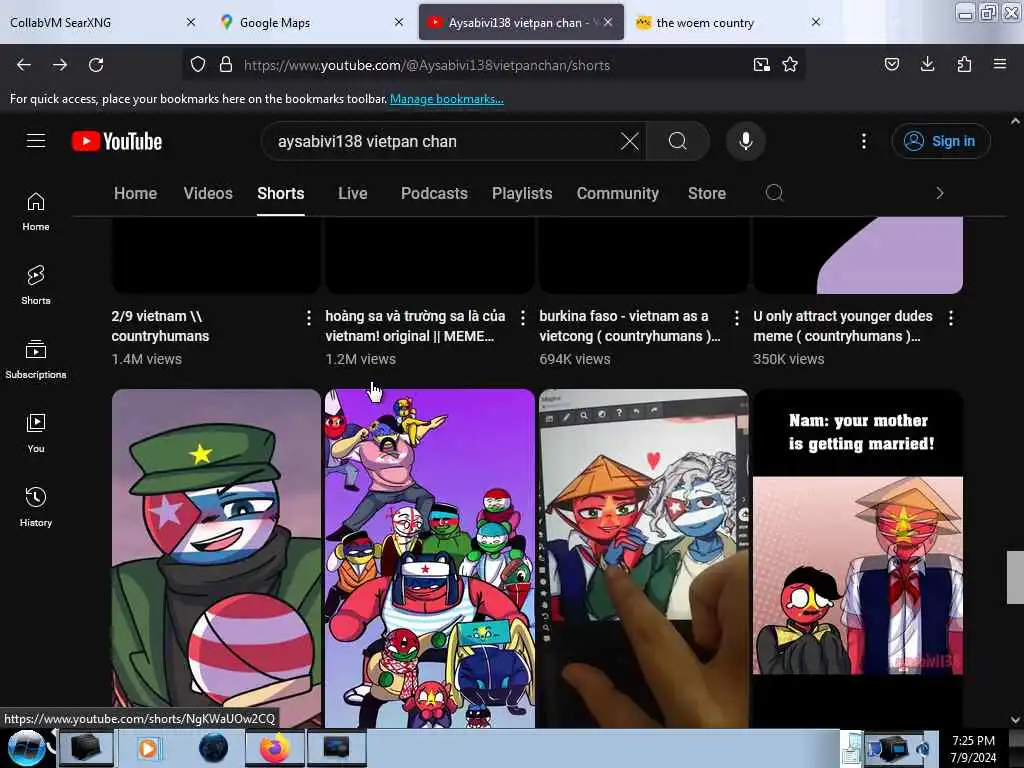
Task: Select '1.4M views' text under first short
Action: [x=147, y=359]
